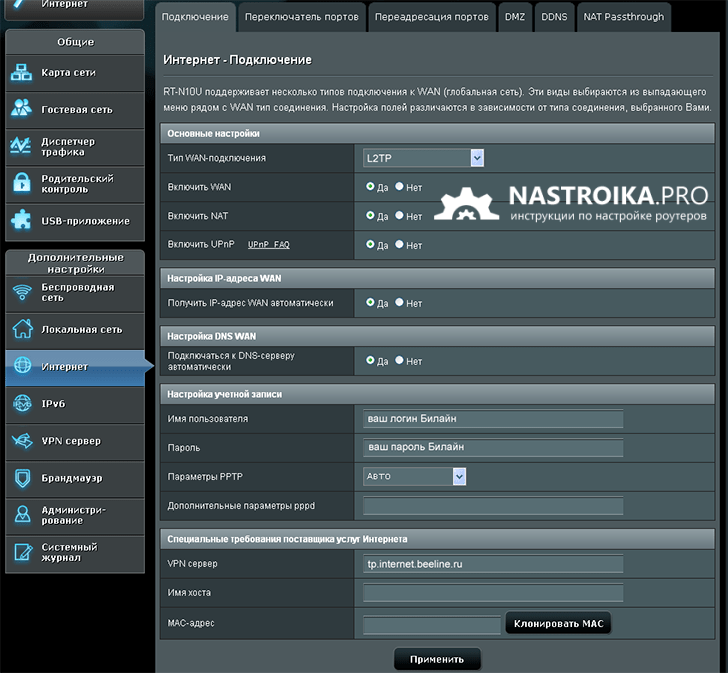This screenshot has width=728, height=673.
Task: Switch to the Переадресация портов tab
Action: [431, 17]
